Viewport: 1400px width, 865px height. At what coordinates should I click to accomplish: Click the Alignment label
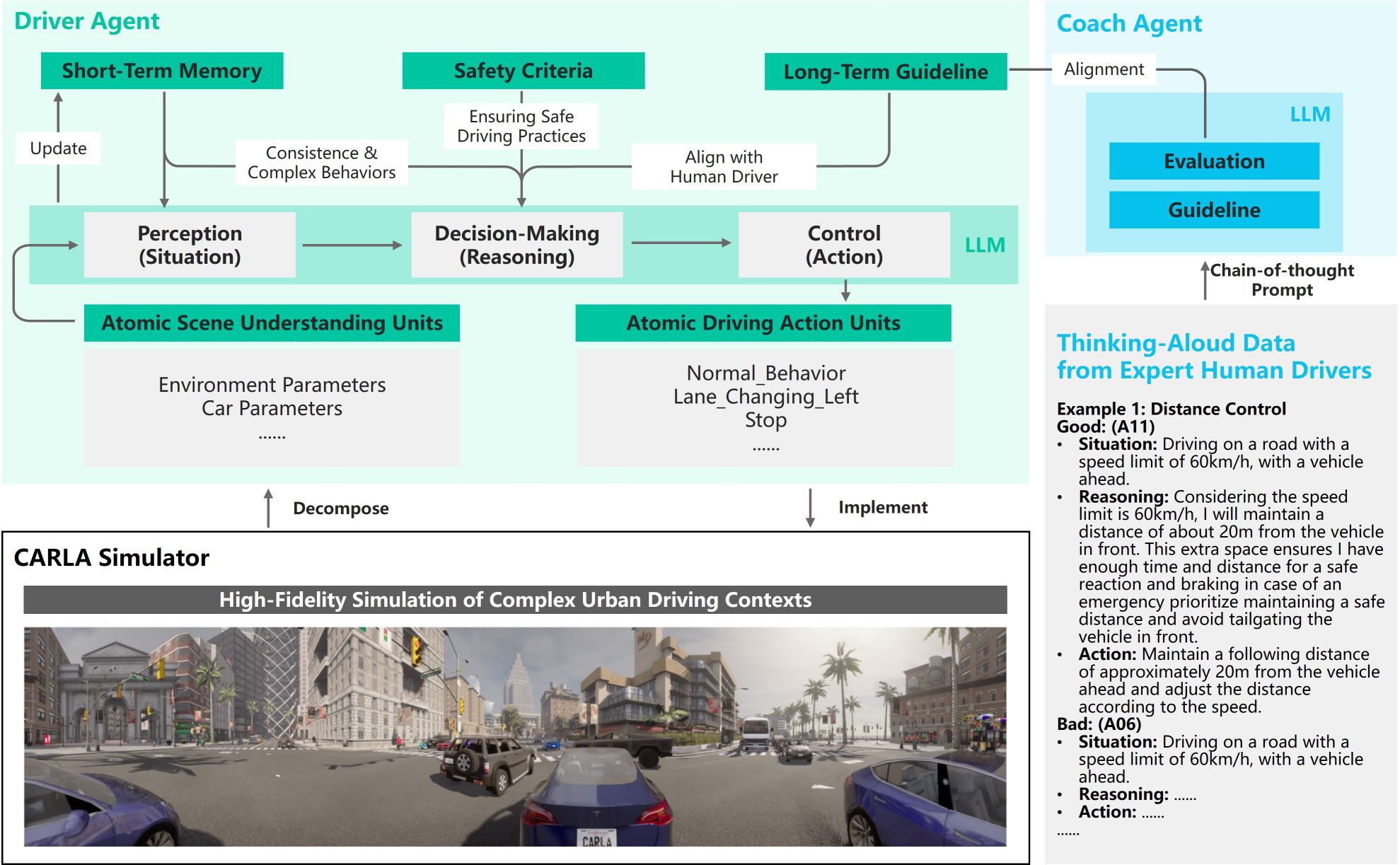(x=1104, y=69)
